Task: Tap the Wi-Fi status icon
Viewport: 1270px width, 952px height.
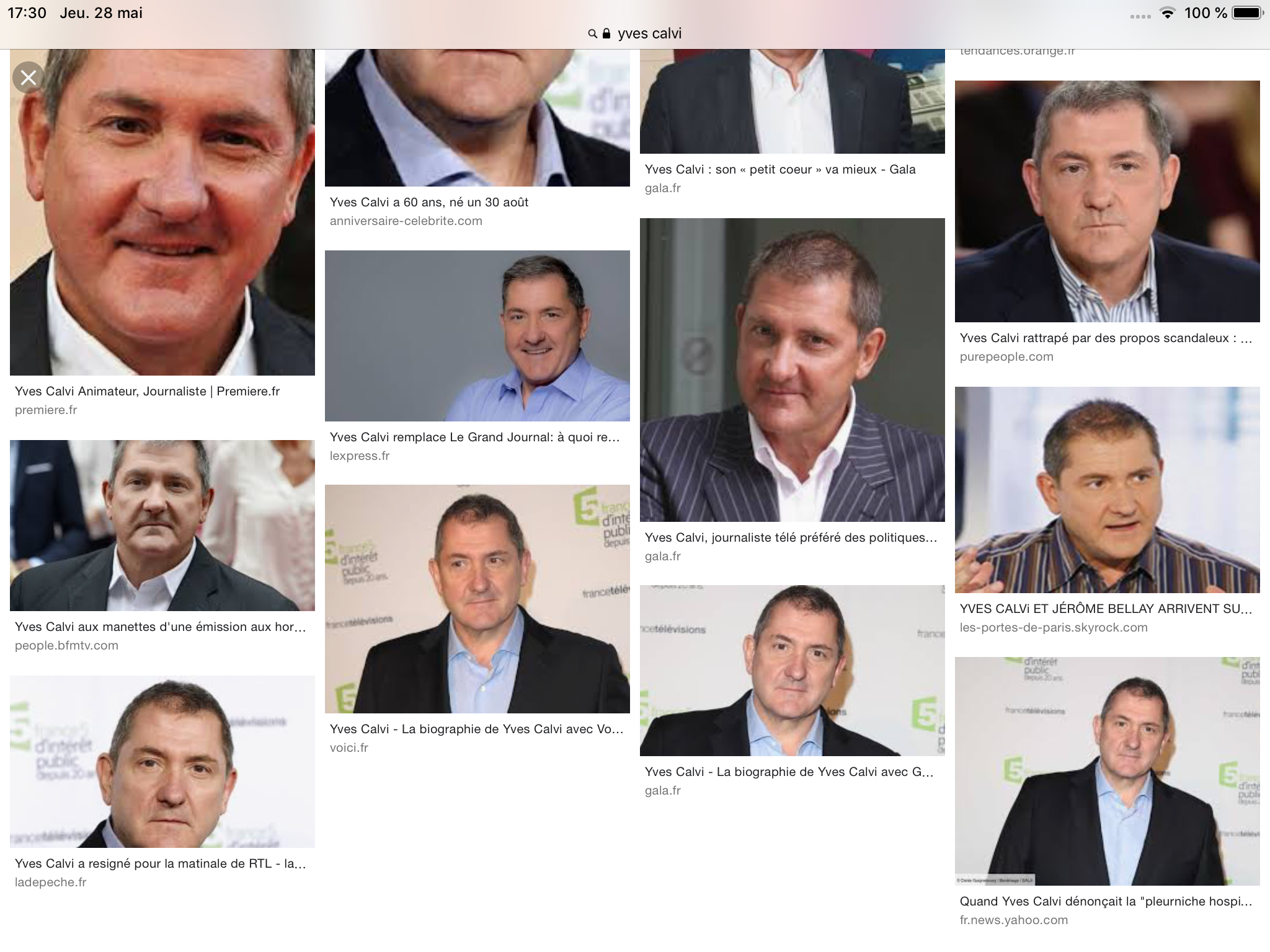Action: pyautogui.click(x=1168, y=14)
